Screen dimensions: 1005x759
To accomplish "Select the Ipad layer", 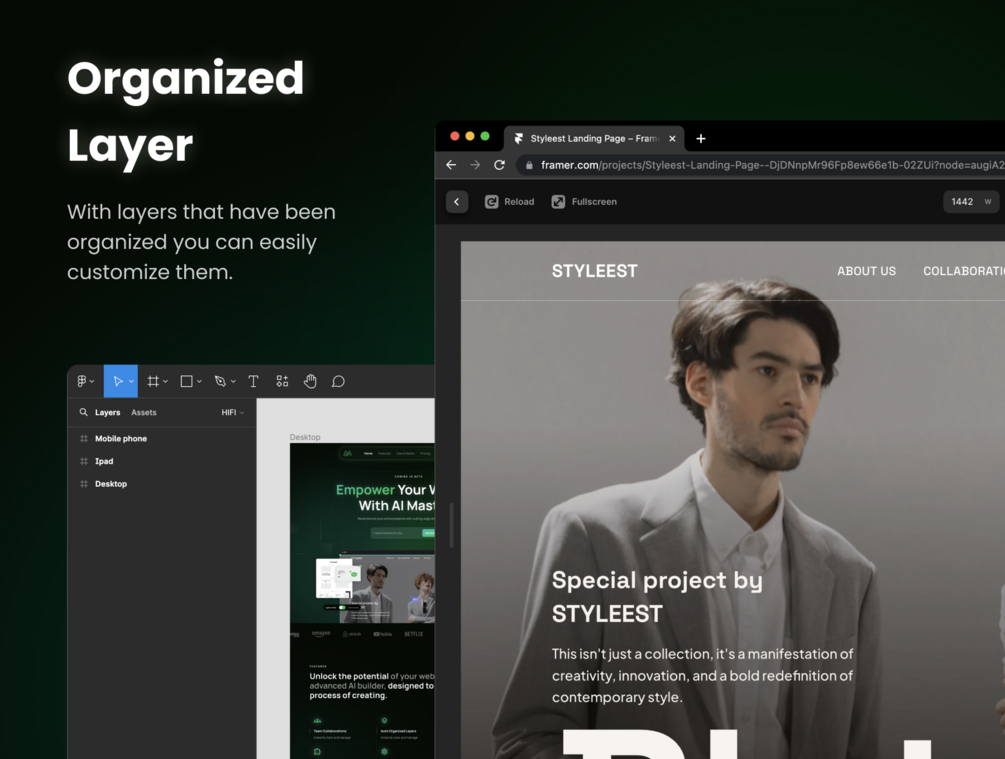I will coord(104,461).
